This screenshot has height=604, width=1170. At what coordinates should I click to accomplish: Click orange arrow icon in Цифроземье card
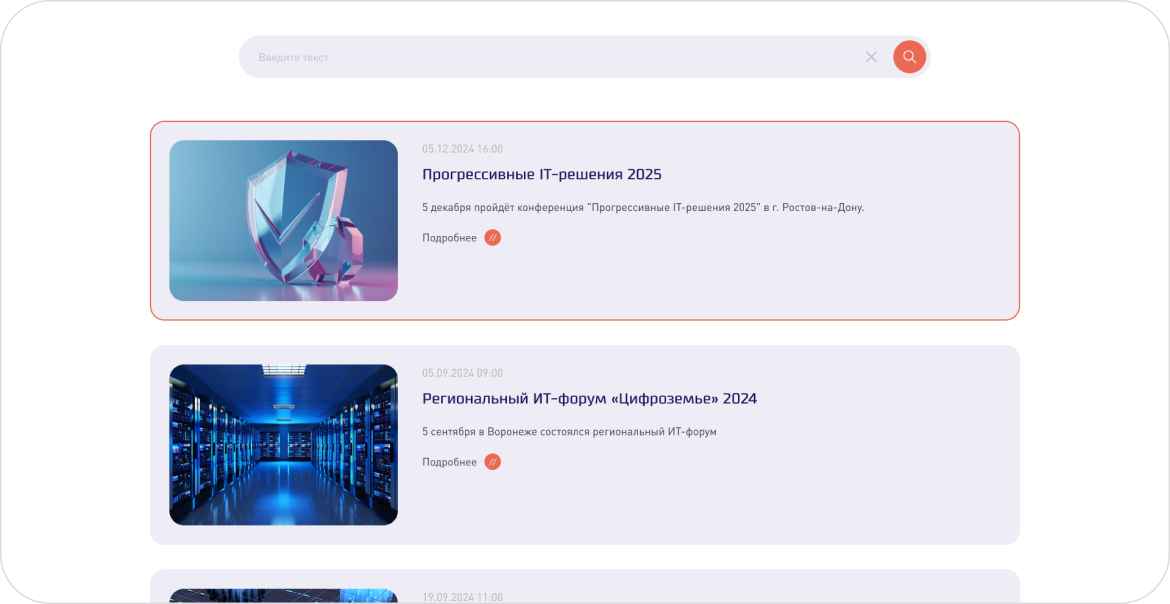tap(492, 462)
